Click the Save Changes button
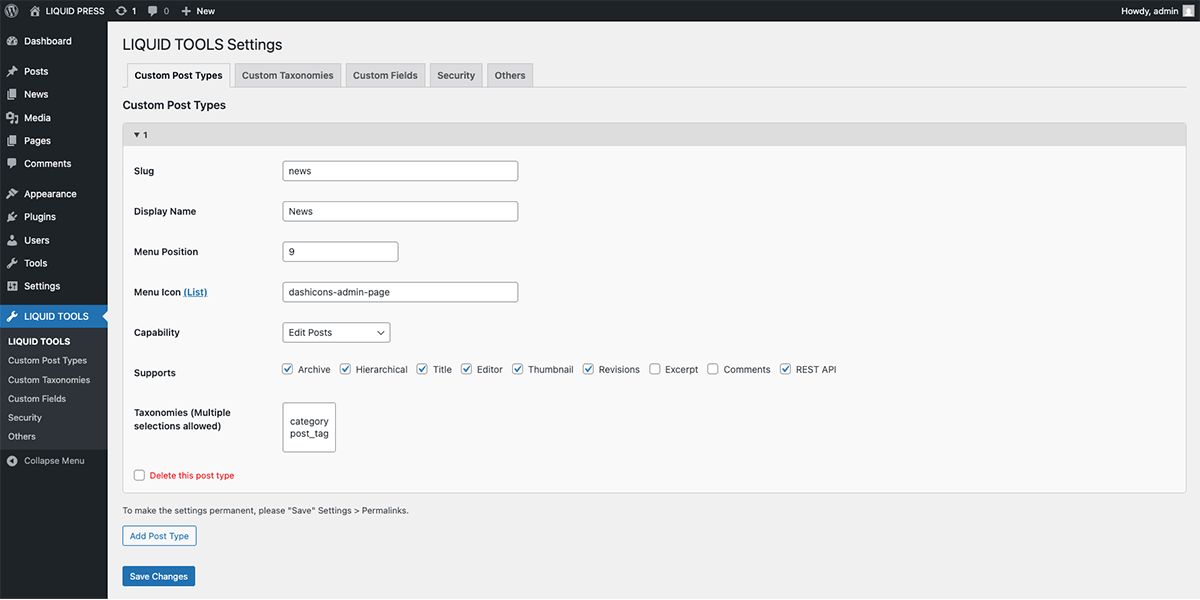This screenshot has width=1200, height=600. (x=159, y=576)
